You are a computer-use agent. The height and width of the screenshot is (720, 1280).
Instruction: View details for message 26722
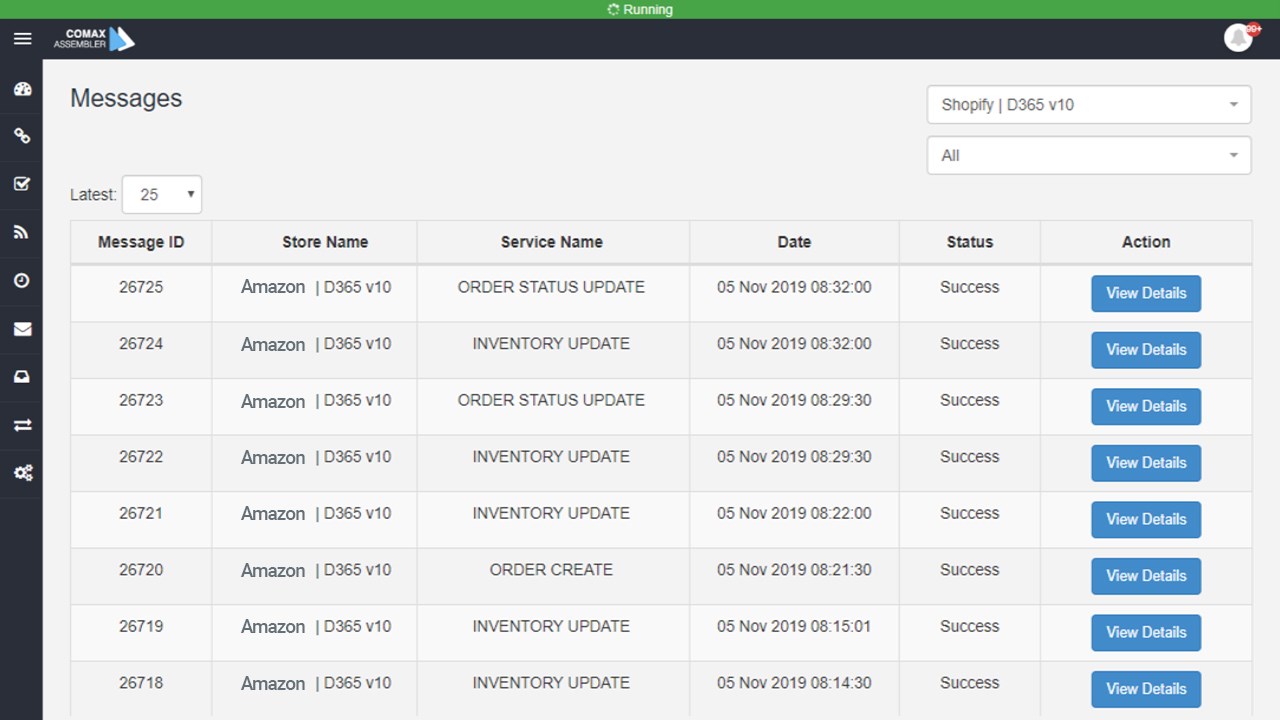pos(1146,463)
